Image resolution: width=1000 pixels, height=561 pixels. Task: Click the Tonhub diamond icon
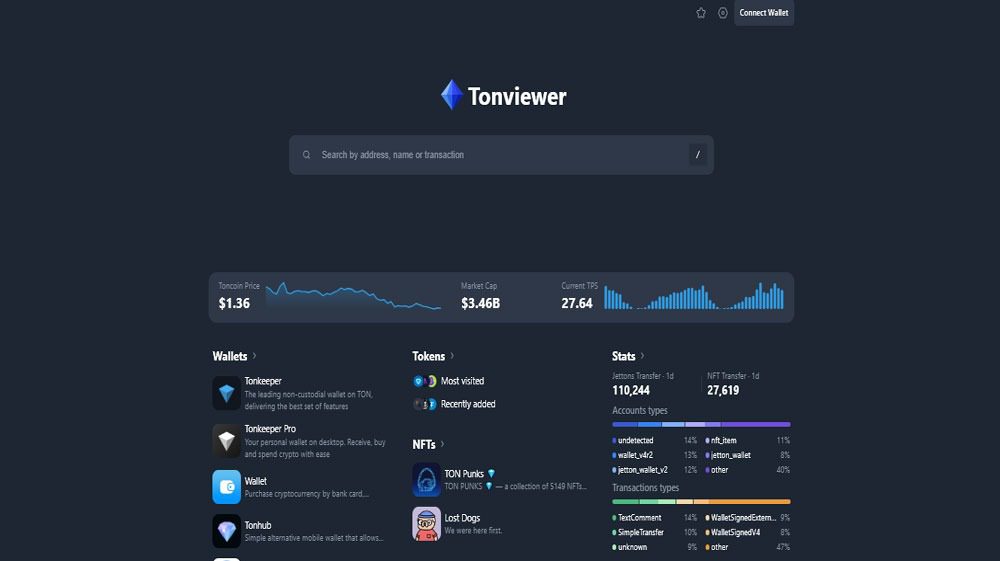point(226,531)
